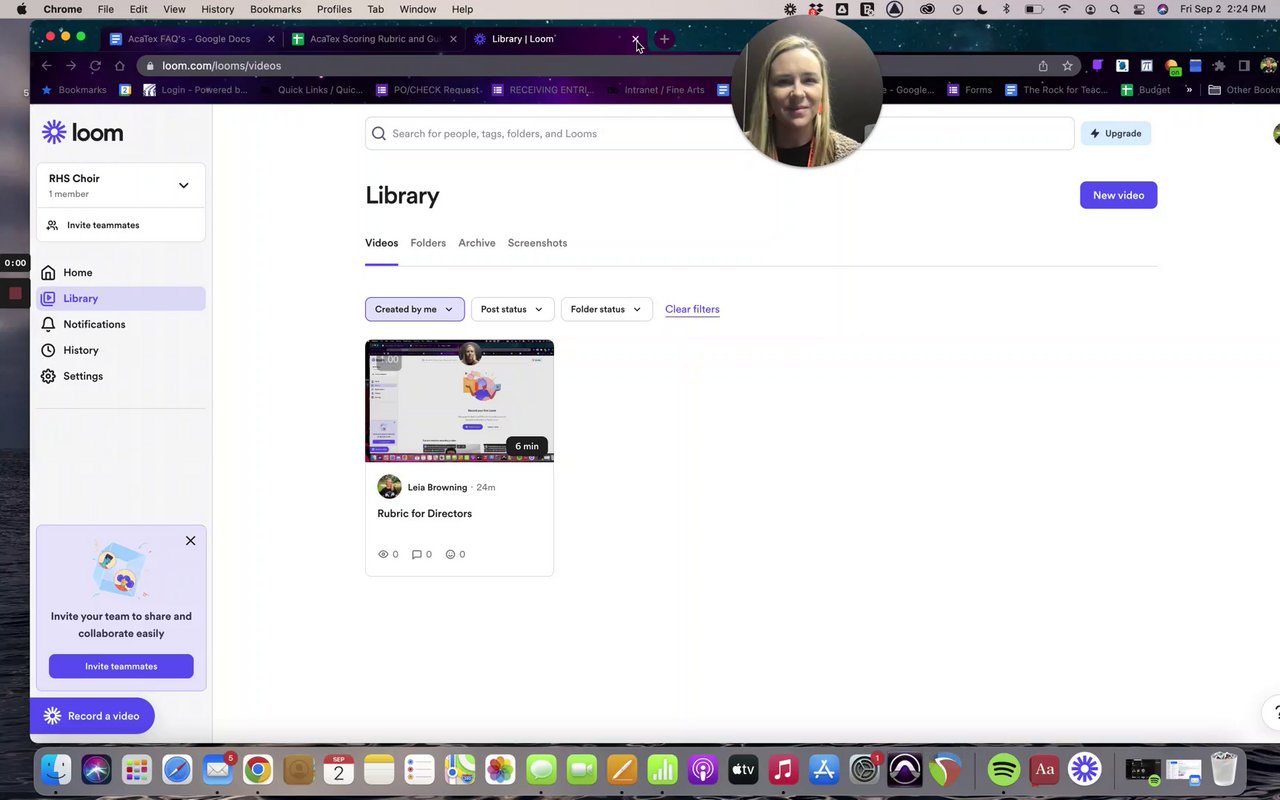
Task: Click the purple Invite teammates button
Action: pos(121,666)
